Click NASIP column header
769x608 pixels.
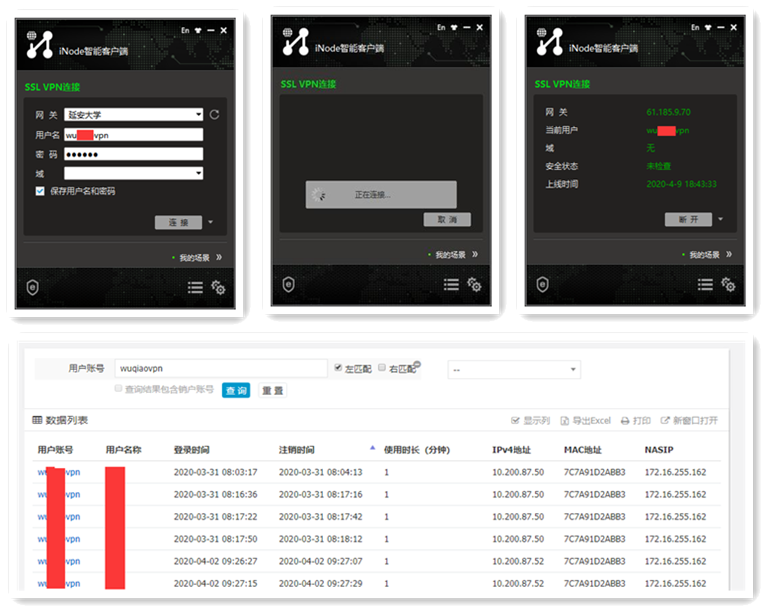[x=659, y=450]
